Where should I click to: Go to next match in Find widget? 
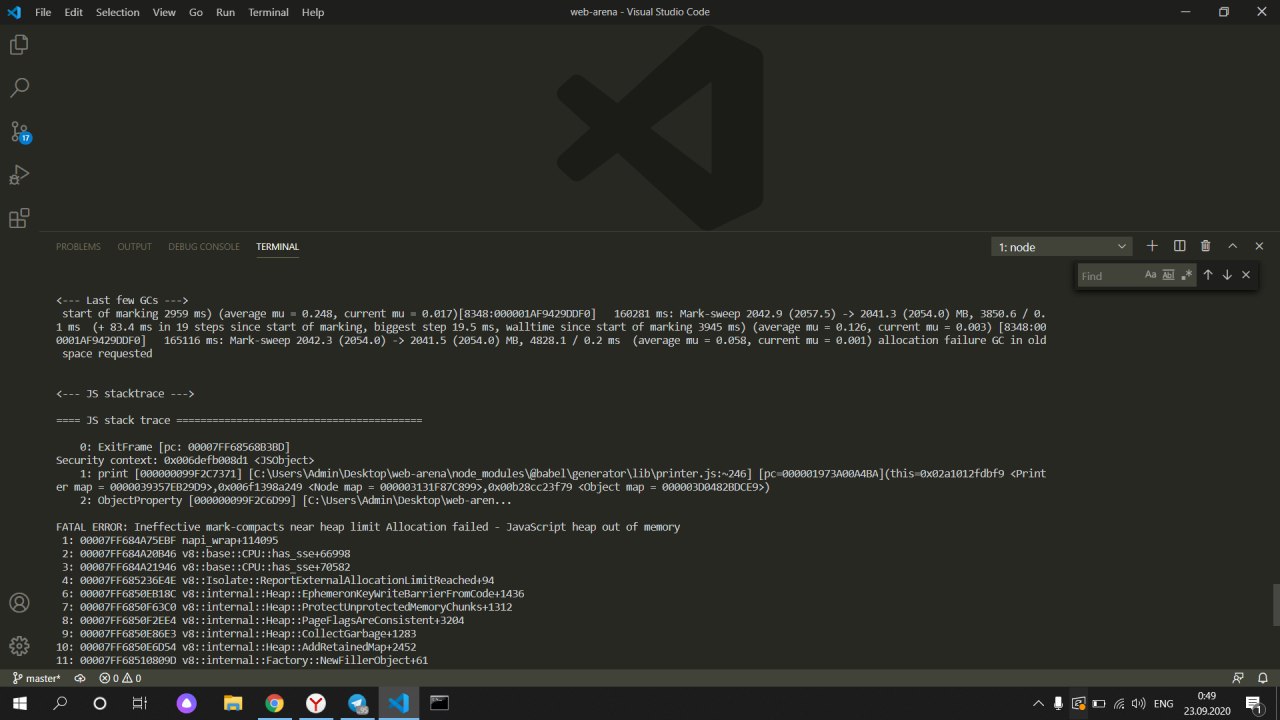1227,275
